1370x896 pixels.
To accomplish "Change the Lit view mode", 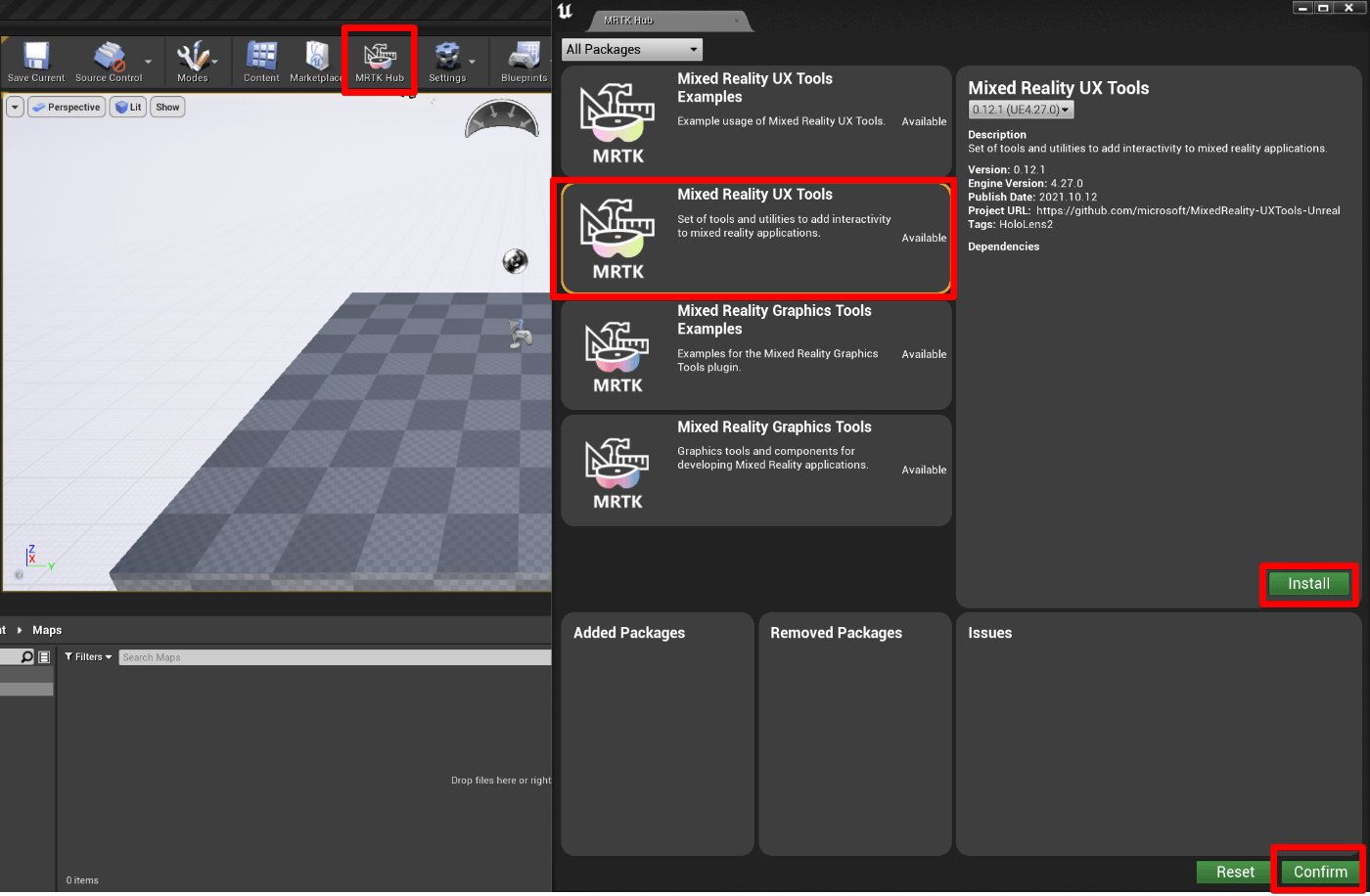I will [x=127, y=107].
